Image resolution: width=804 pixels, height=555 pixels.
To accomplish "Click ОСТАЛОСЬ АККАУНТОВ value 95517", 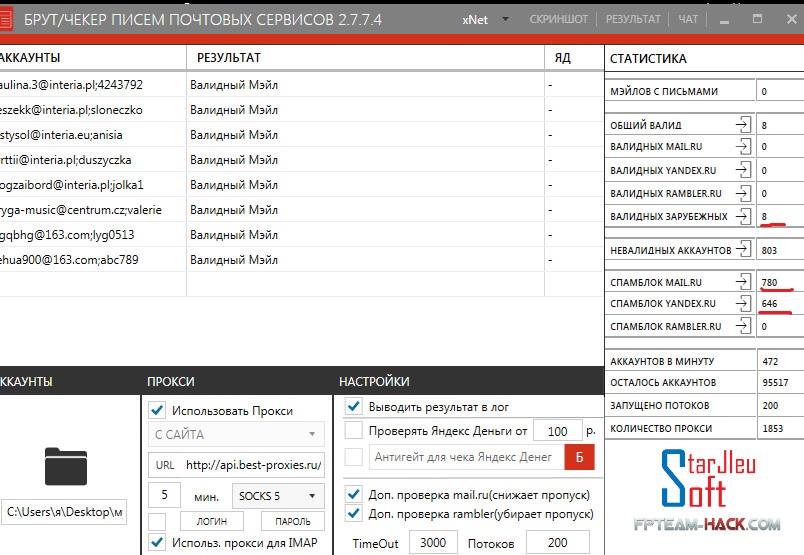I will (775, 383).
